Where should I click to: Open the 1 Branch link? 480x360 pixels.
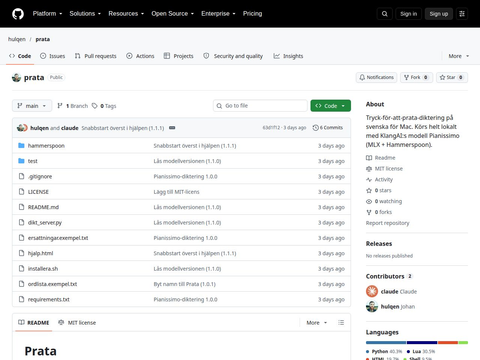click(x=73, y=106)
